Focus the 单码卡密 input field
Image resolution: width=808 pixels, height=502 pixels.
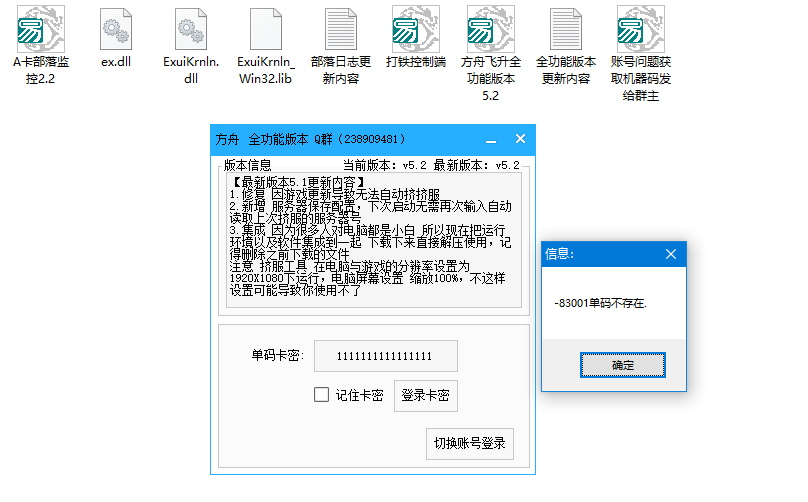pyautogui.click(x=385, y=356)
